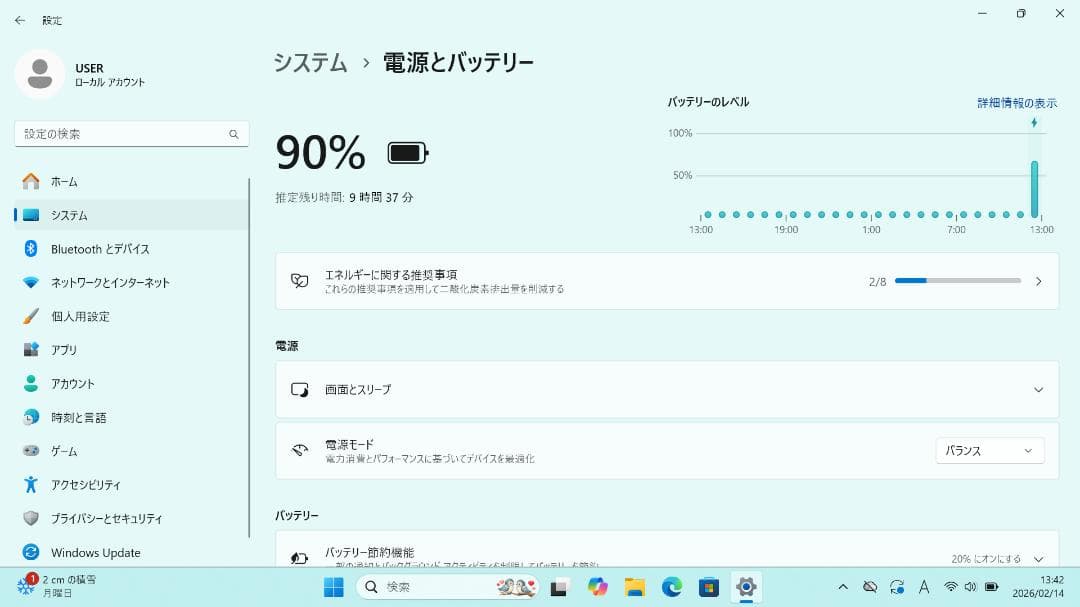Click the 2/8 recommendations progress bar
This screenshot has width=1080, height=607.
956,281
